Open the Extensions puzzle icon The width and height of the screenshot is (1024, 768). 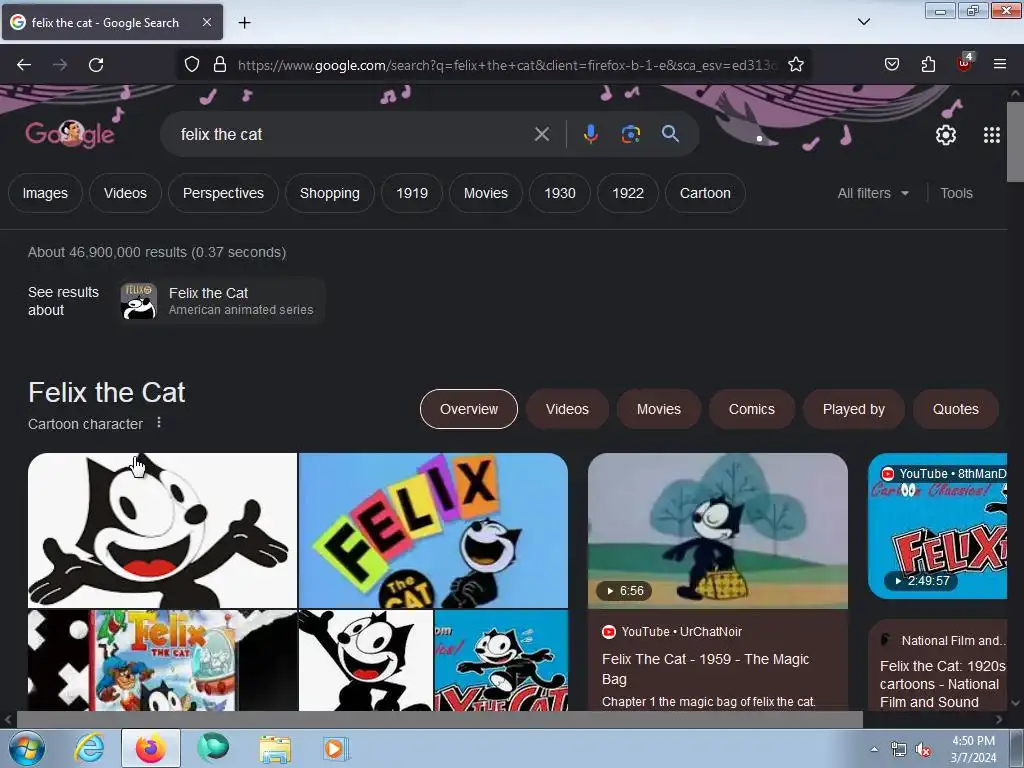pos(928,64)
